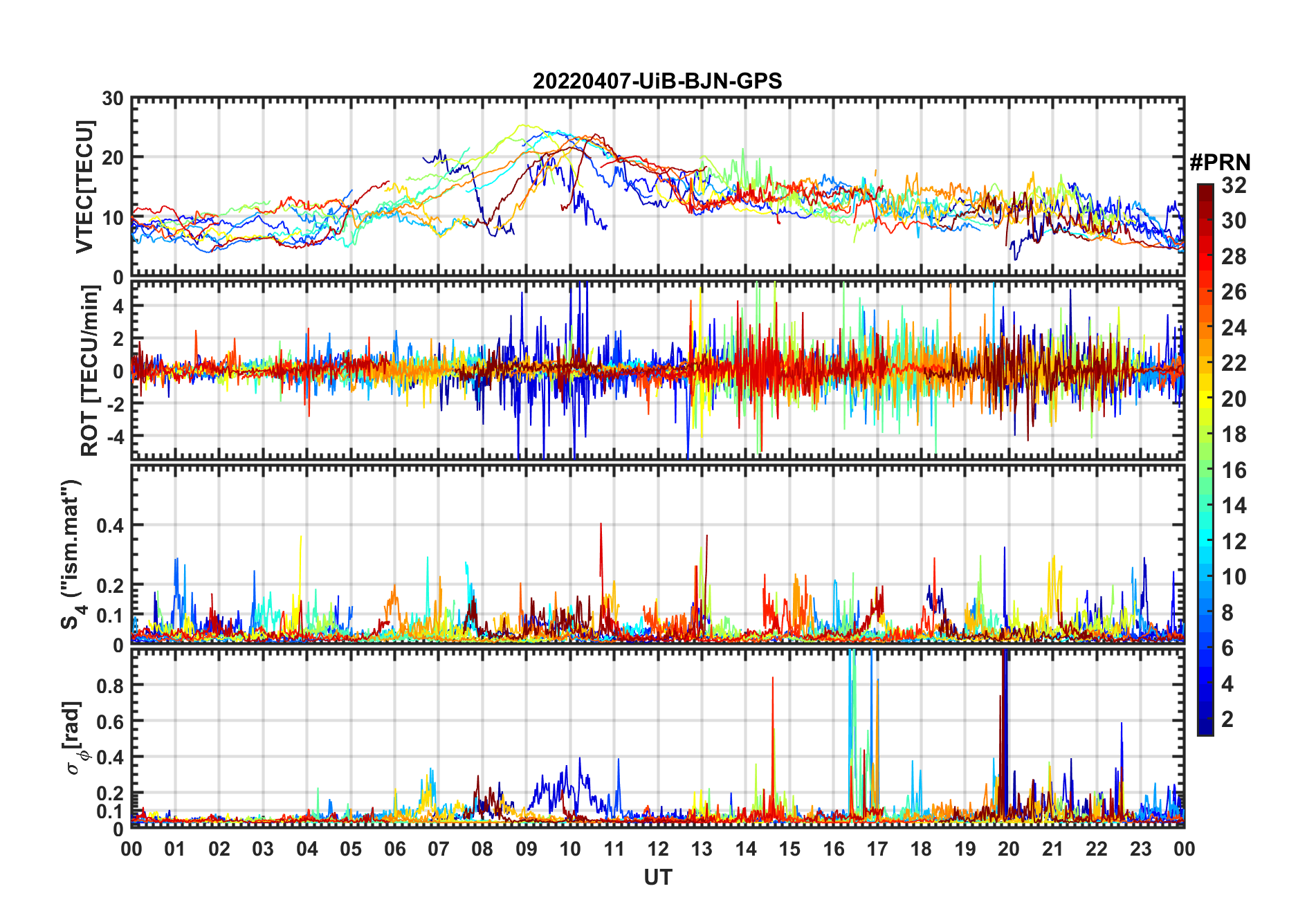Select colorbar tick label 26
Viewport: 1316px width, 920px height.
(1234, 292)
